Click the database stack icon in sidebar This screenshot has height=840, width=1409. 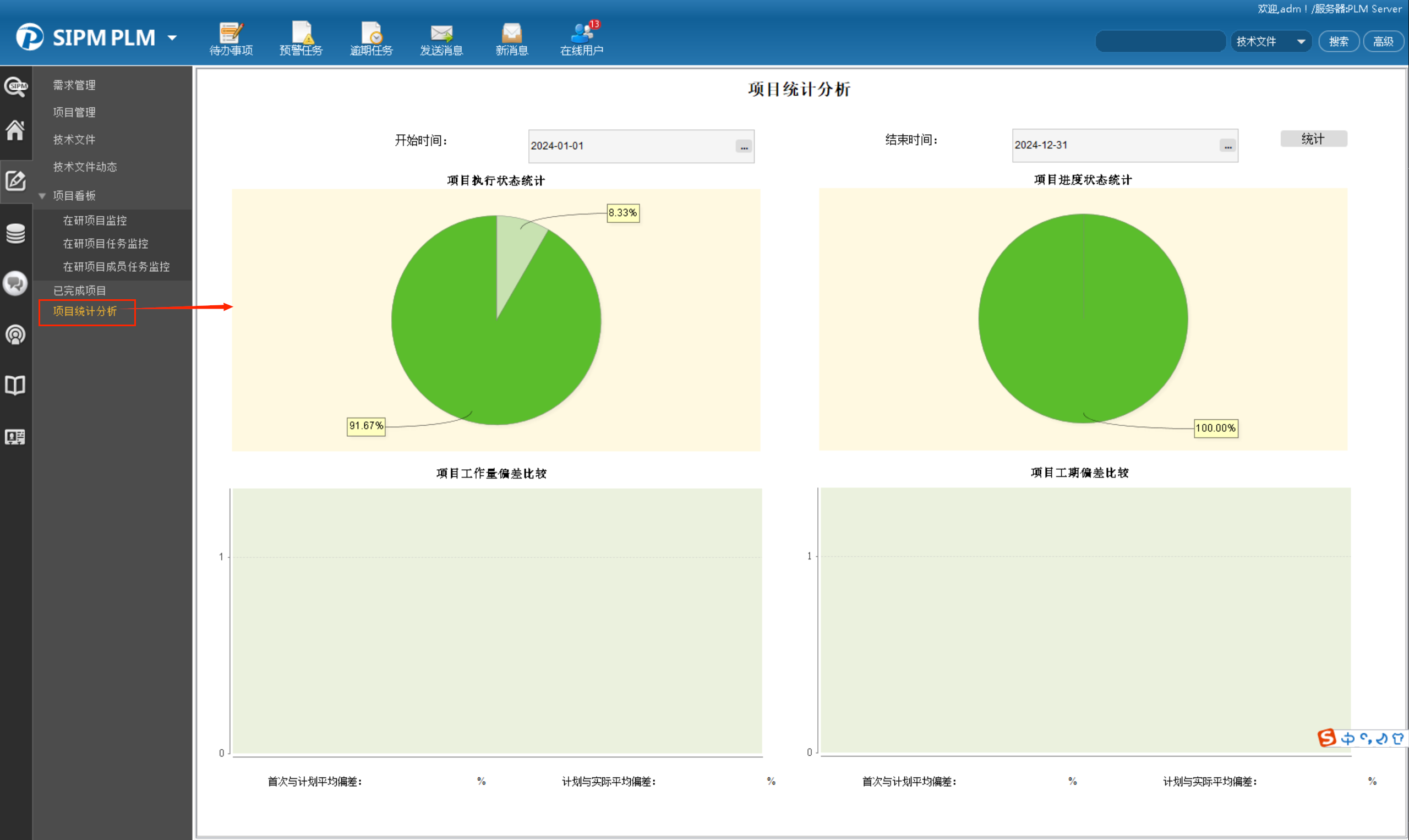click(x=15, y=233)
